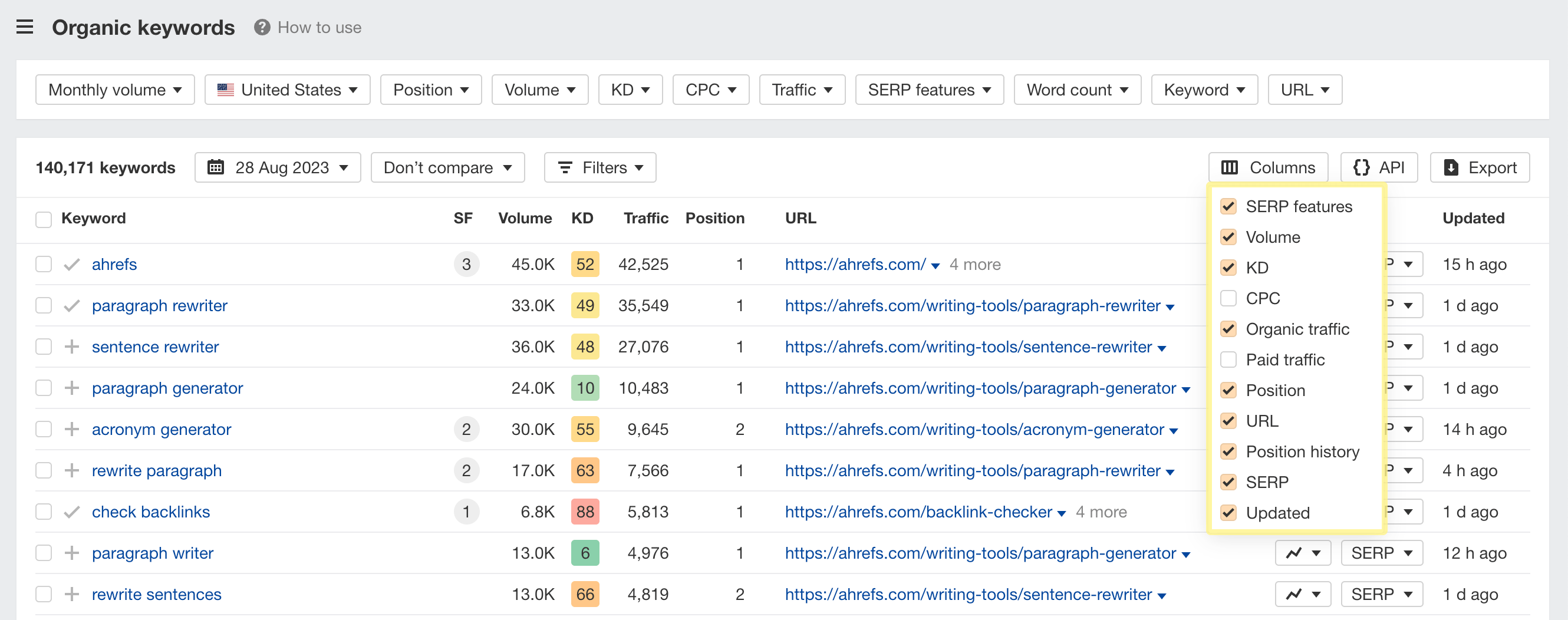Open position history chart for paragraph writer

pyautogui.click(x=1303, y=552)
